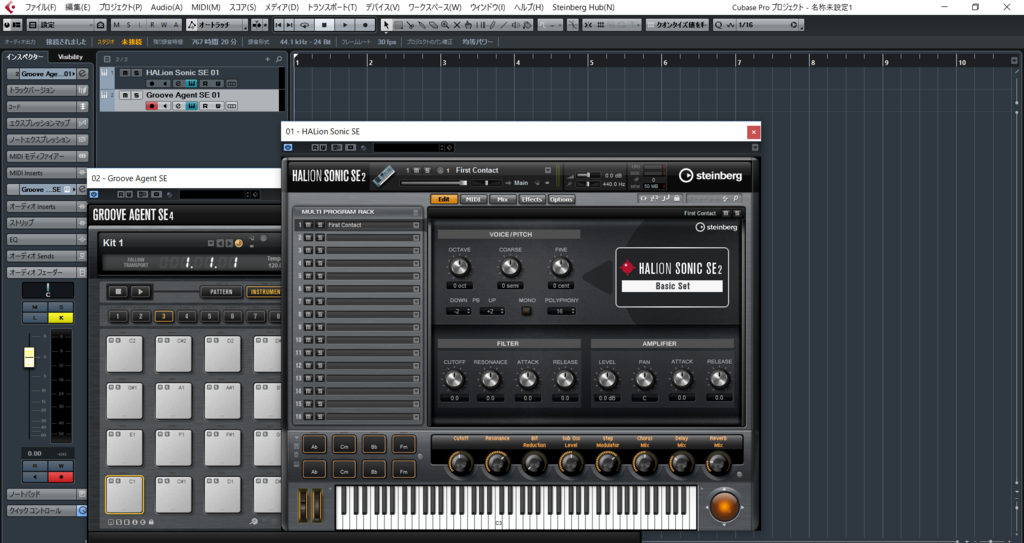The height and width of the screenshot is (543, 1024).
Task: Switch to the HALion Effects tab
Action: click(531, 199)
